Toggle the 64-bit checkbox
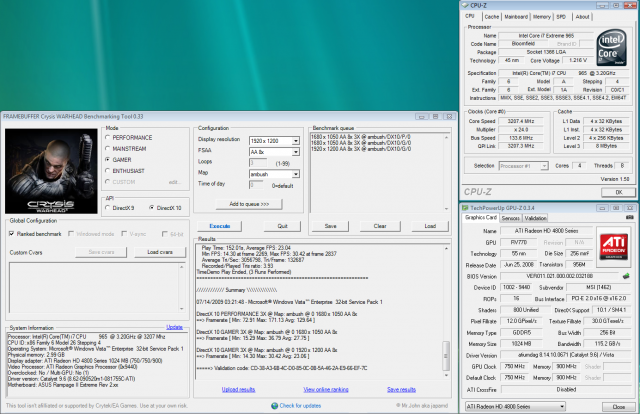This screenshot has width=640, height=414. point(165,234)
